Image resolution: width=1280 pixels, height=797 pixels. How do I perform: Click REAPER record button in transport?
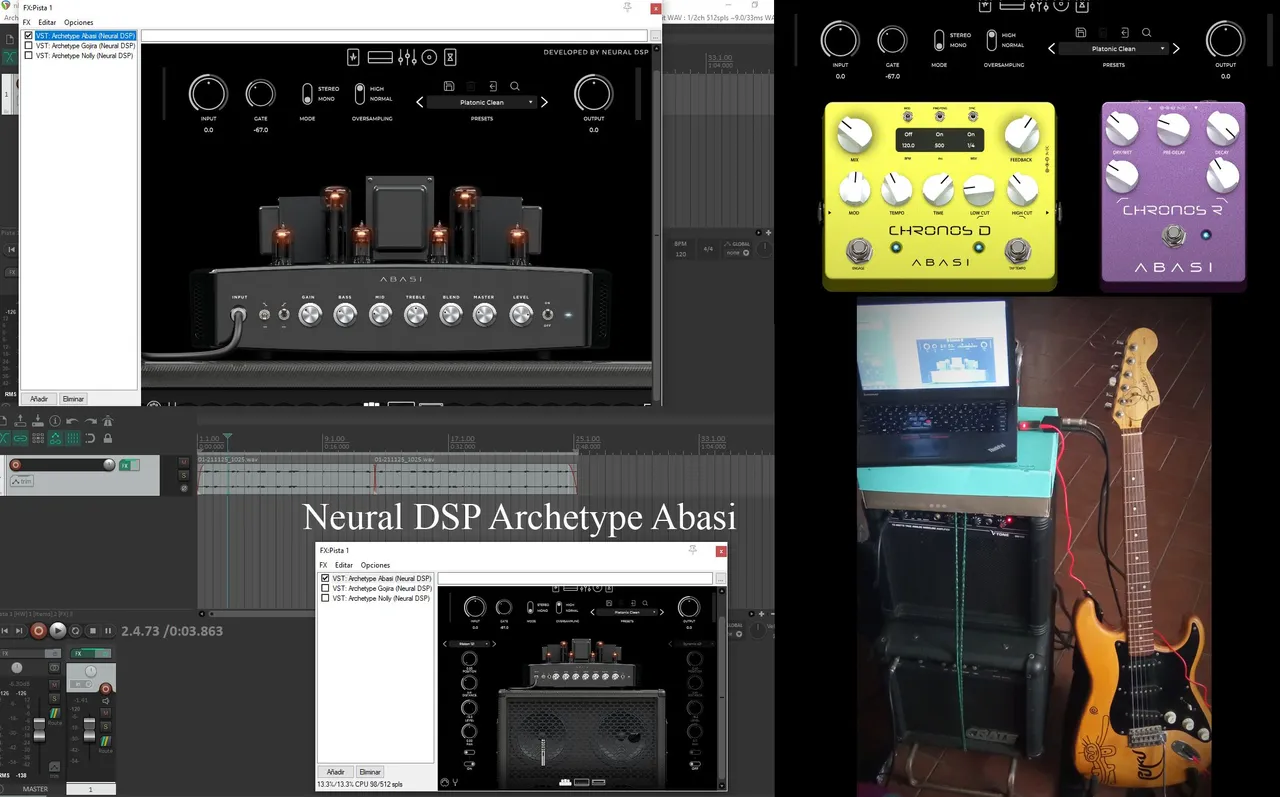pos(38,630)
